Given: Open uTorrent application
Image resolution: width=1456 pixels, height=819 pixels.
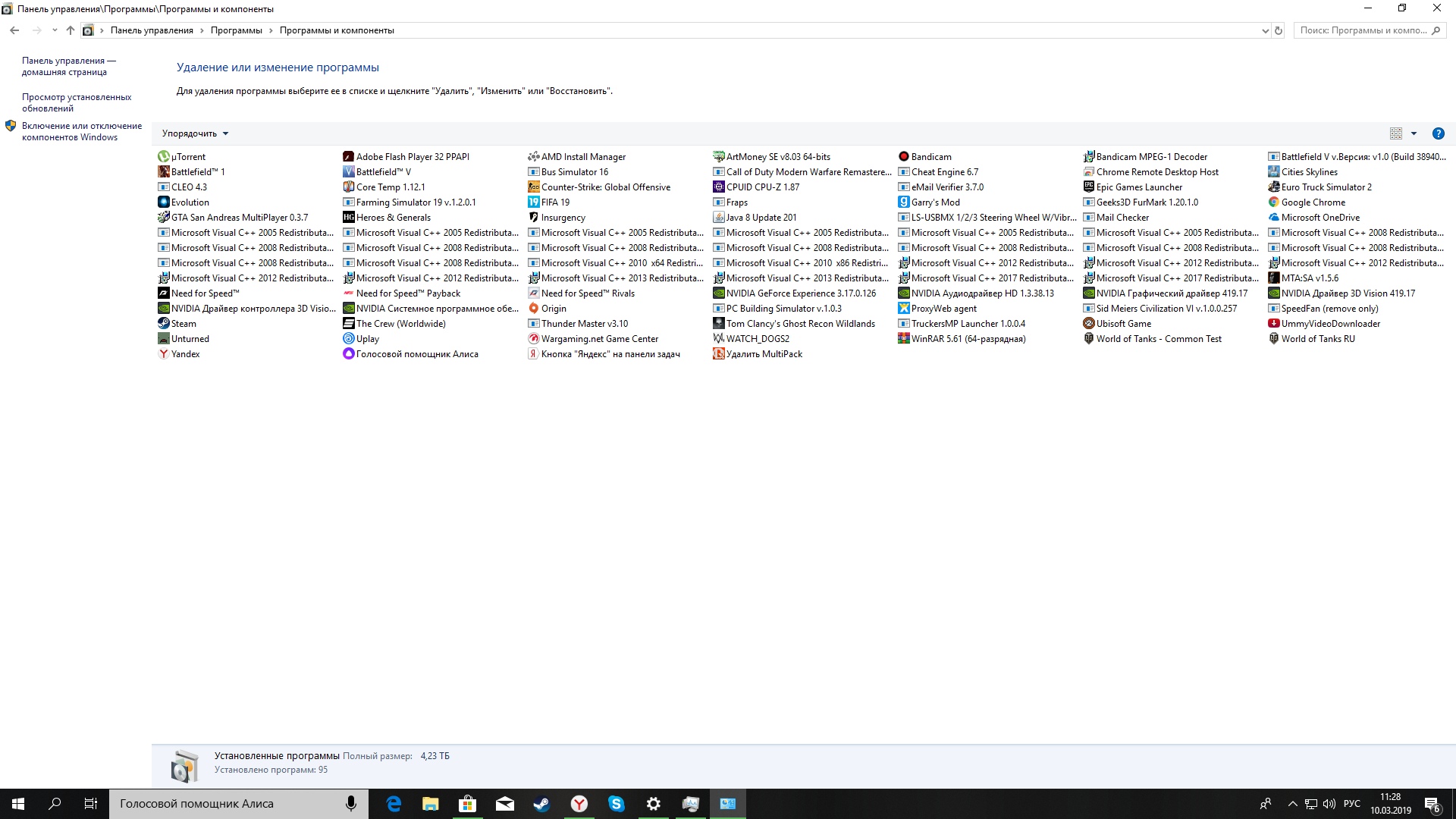Looking at the screenshot, I should tap(190, 156).
